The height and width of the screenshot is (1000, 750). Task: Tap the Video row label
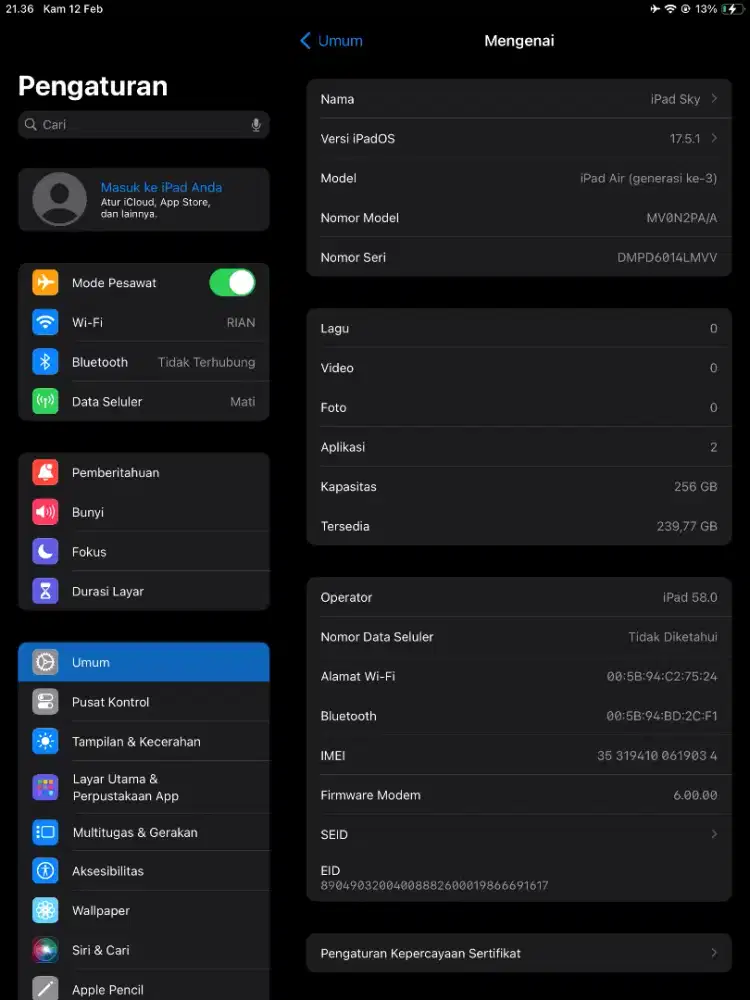point(337,368)
